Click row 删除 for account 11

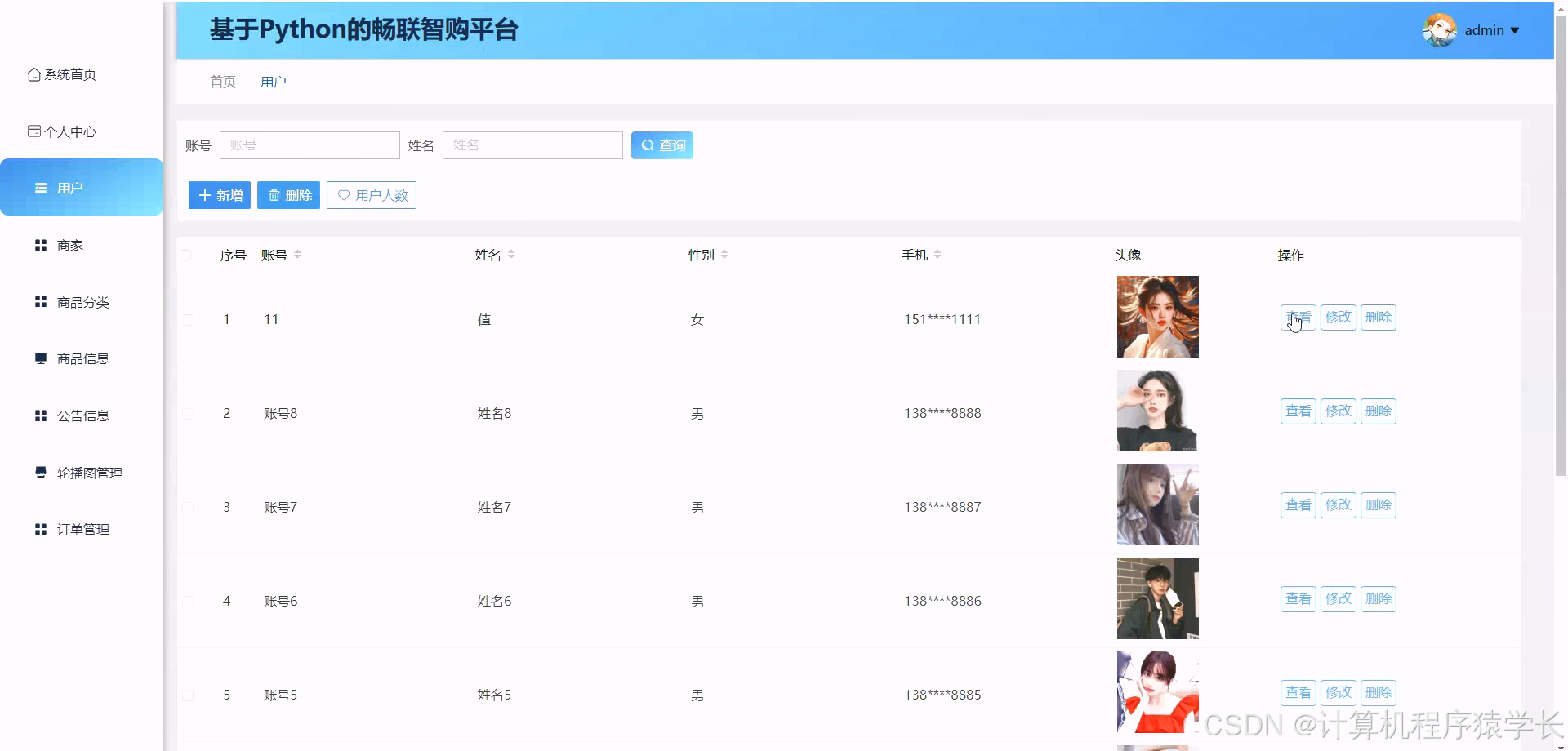point(1379,318)
